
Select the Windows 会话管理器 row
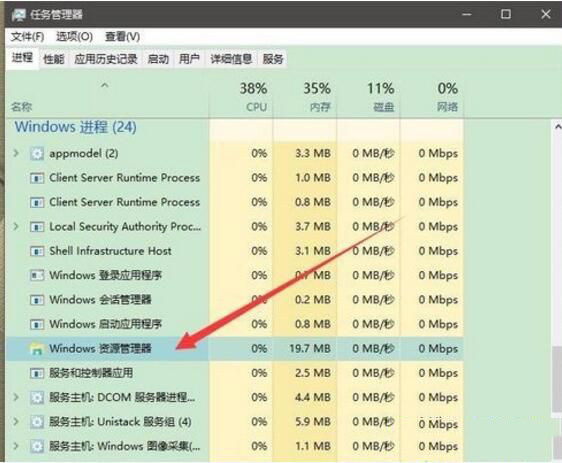click(x=234, y=300)
